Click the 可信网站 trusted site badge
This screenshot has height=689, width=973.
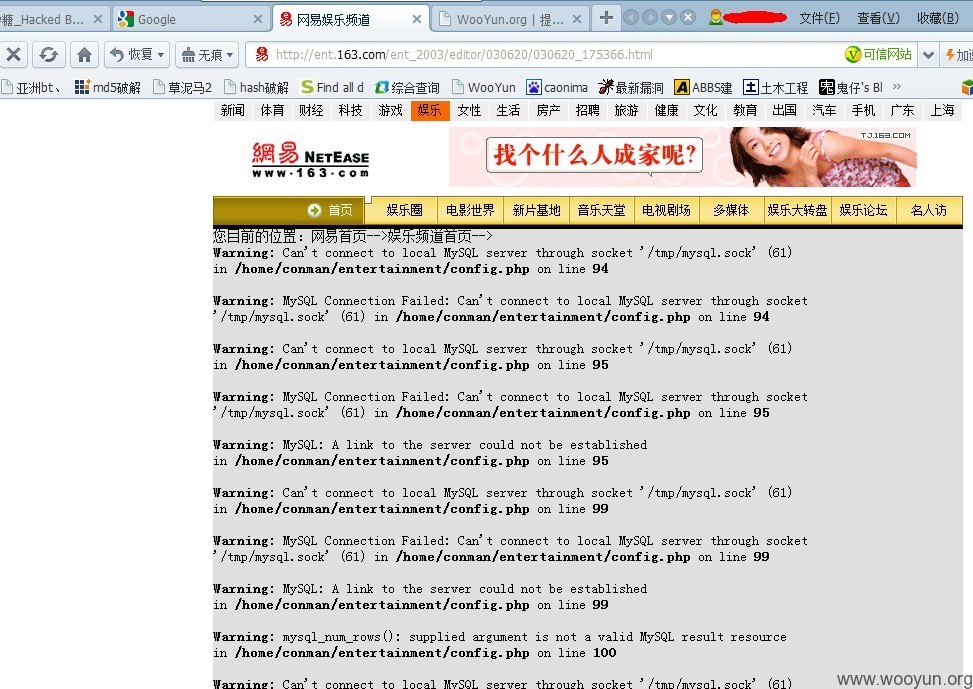point(879,55)
